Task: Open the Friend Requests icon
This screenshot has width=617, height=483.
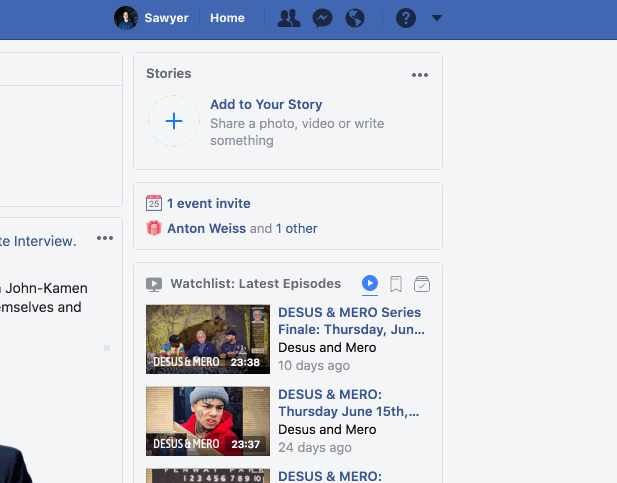Action: coord(289,18)
